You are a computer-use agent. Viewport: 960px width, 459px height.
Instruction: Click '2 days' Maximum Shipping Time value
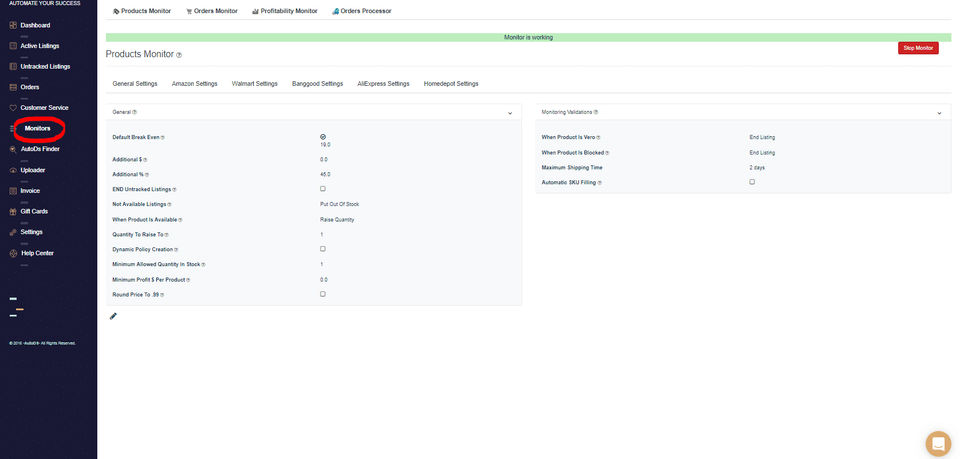tap(757, 168)
